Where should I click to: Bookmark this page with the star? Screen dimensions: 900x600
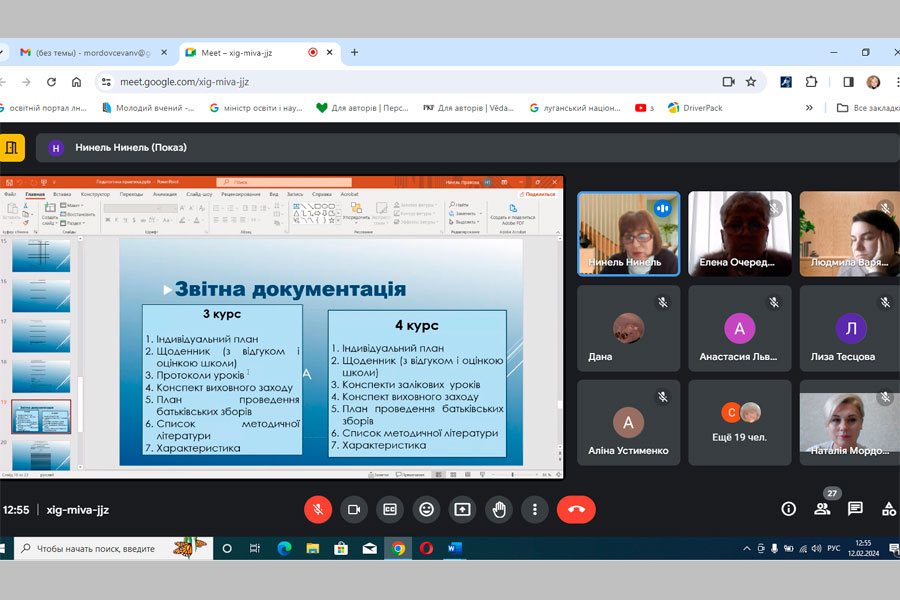tap(751, 82)
